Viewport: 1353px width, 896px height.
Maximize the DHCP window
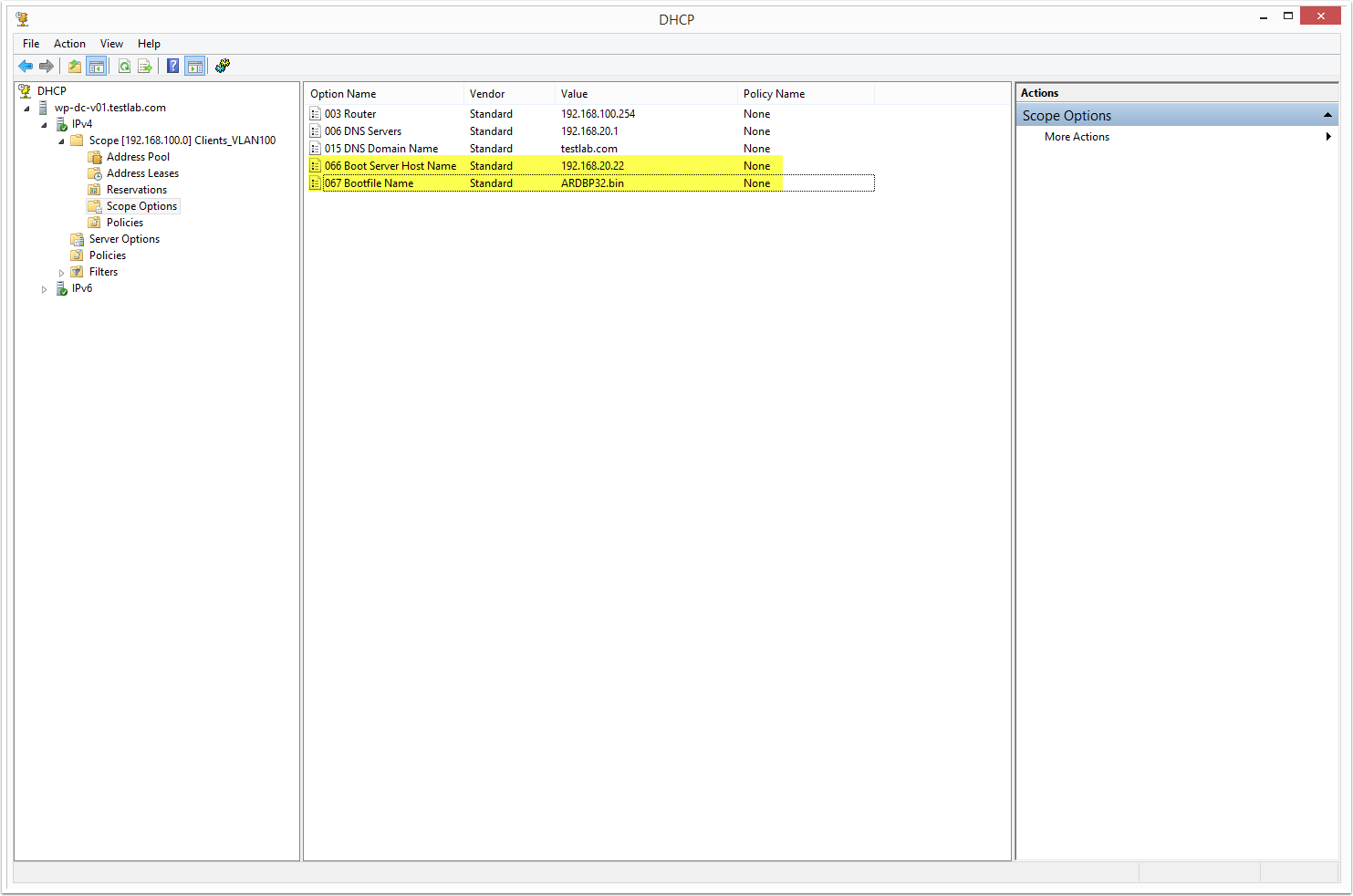(x=1288, y=16)
